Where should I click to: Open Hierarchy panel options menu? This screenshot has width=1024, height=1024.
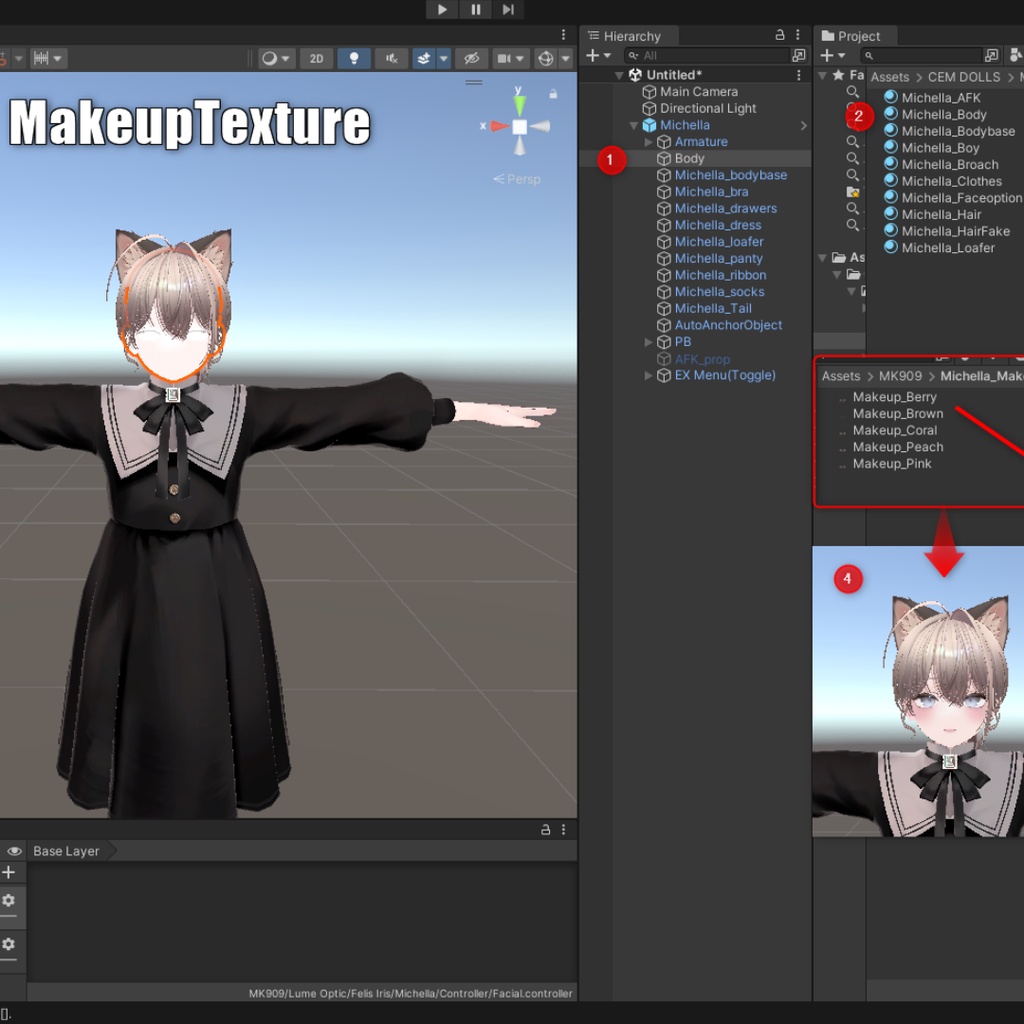point(798,35)
